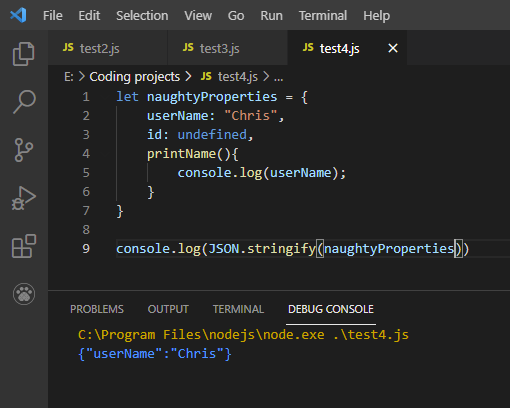The height and width of the screenshot is (408, 510).
Task: Expand the Coding projects breadcrumb
Action: click(135, 77)
